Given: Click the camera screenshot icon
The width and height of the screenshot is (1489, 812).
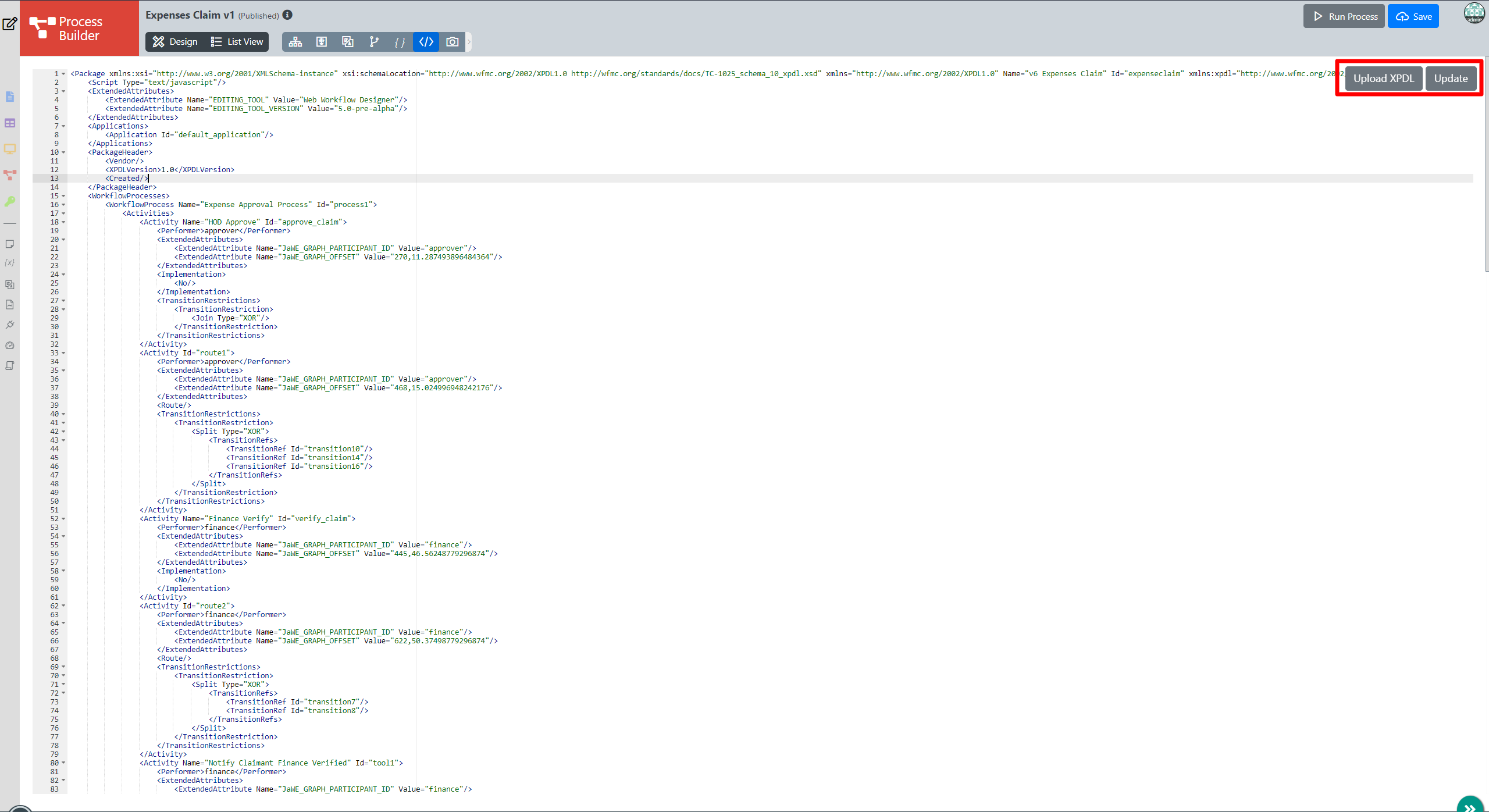Looking at the screenshot, I should click(x=452, y=42).
